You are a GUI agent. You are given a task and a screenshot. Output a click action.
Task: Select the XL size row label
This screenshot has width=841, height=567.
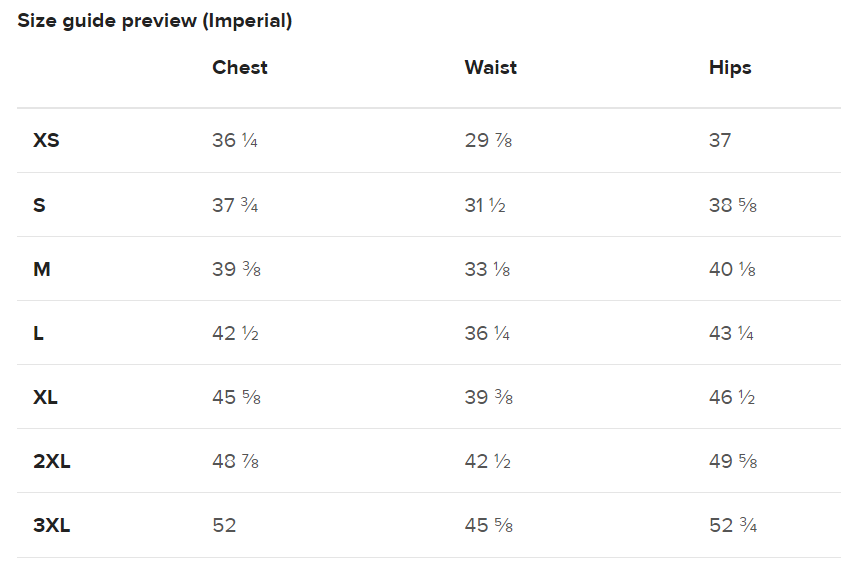click(45, 397)
